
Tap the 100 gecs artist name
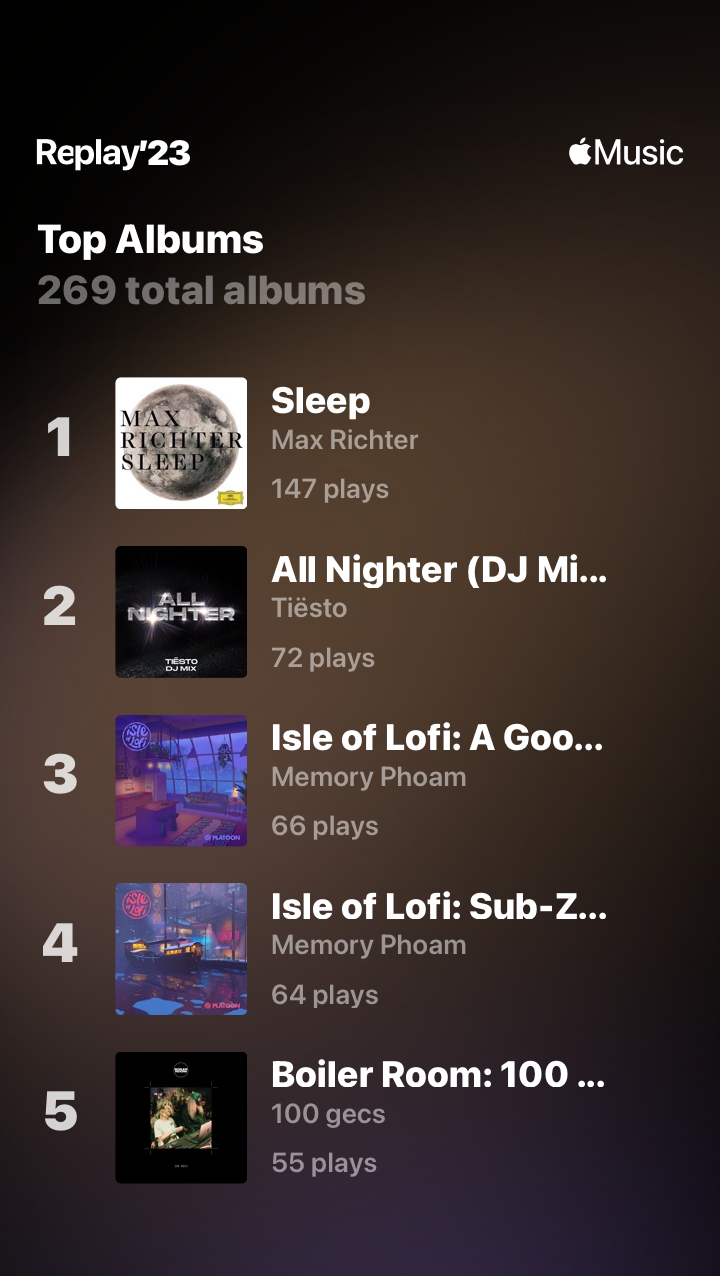(x=328, y=1114)
